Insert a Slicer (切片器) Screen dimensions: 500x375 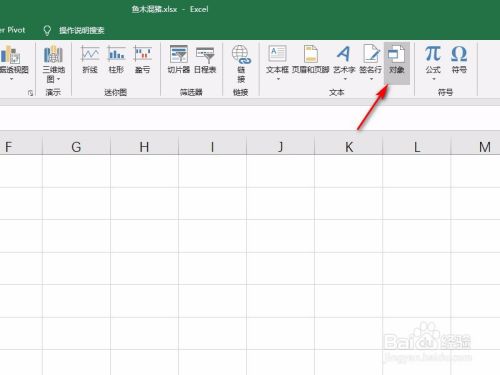click(179, 59)
